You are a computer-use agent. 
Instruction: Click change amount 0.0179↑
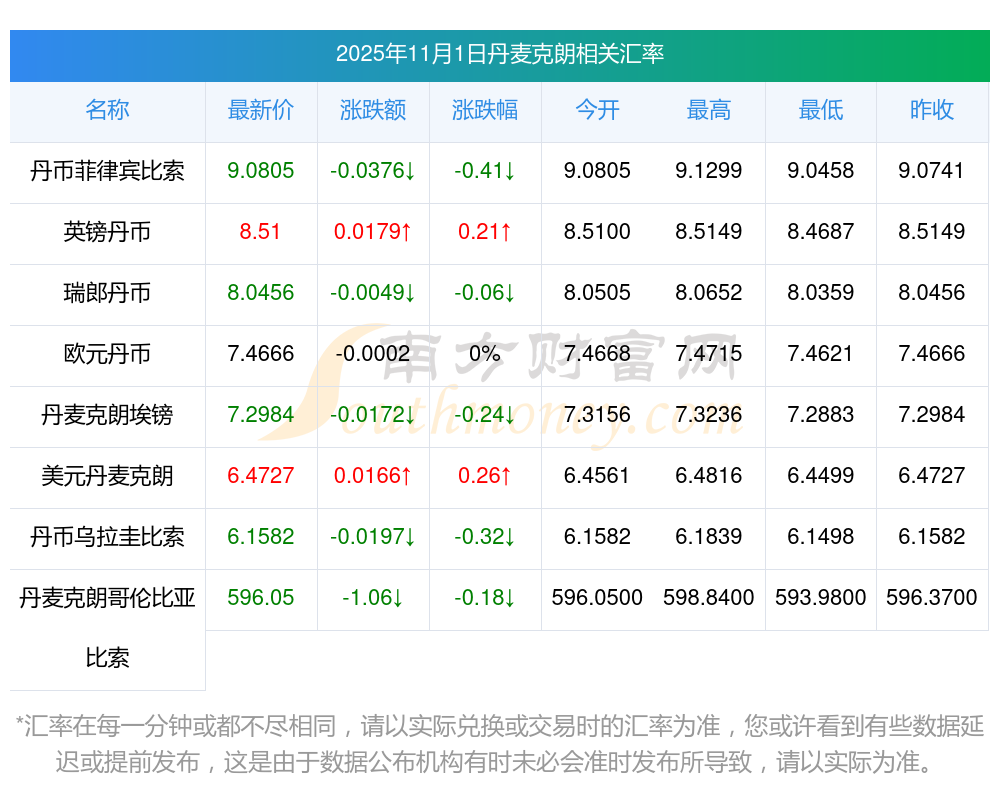pyautogui.click(x=373, y=231)
